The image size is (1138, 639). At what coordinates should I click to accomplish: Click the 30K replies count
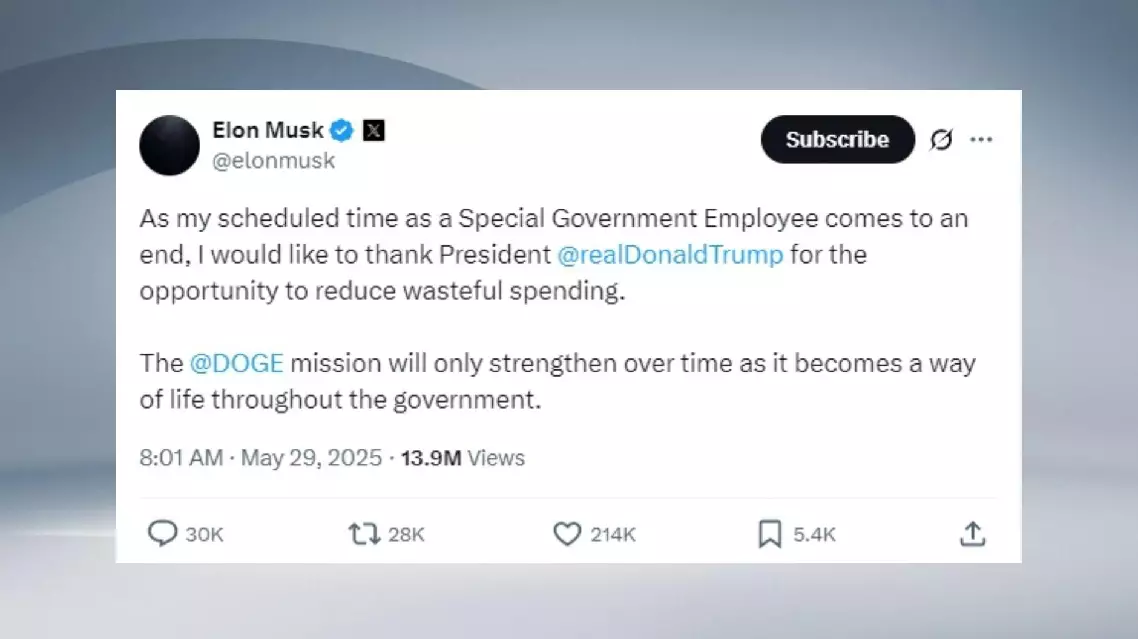205,535
